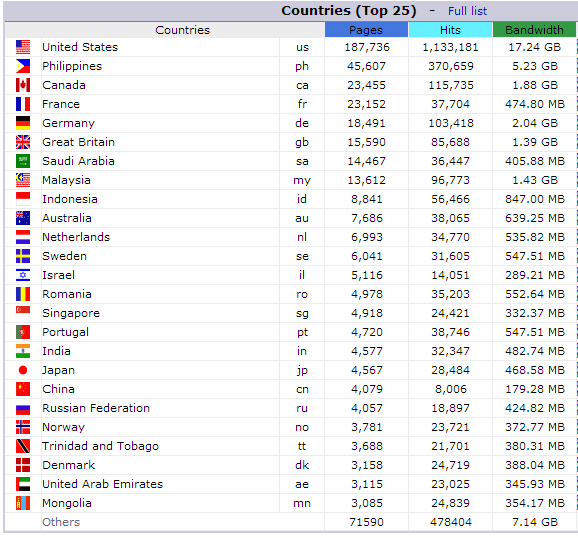578x538 pixels.
Task: Select the Sweden flag icon
Action: click(x=23, y=256)
